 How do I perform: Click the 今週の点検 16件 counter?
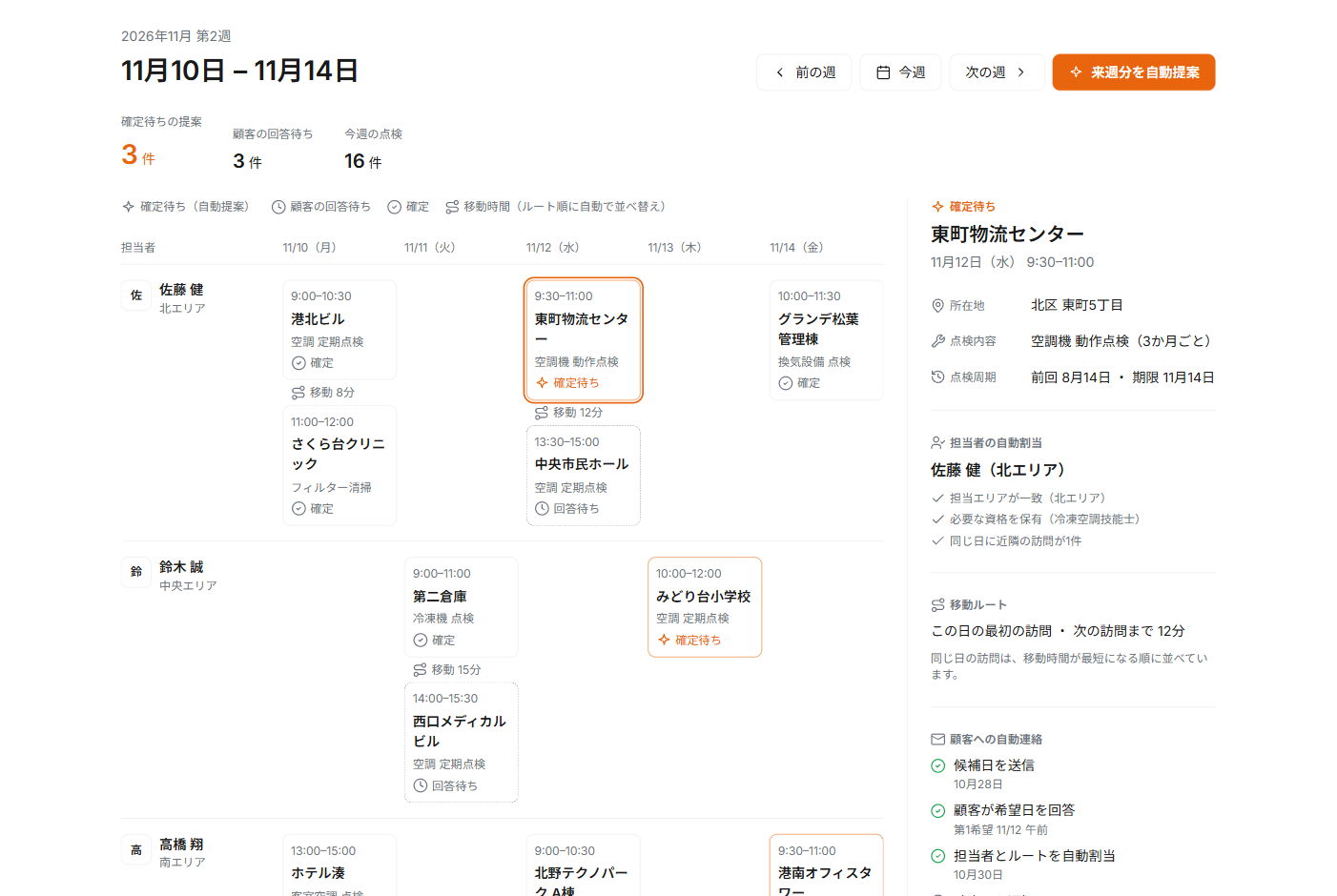pos(373,150)
